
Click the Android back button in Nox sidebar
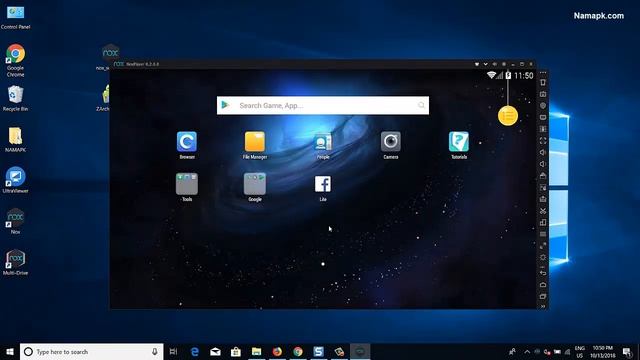pos(543,272)
